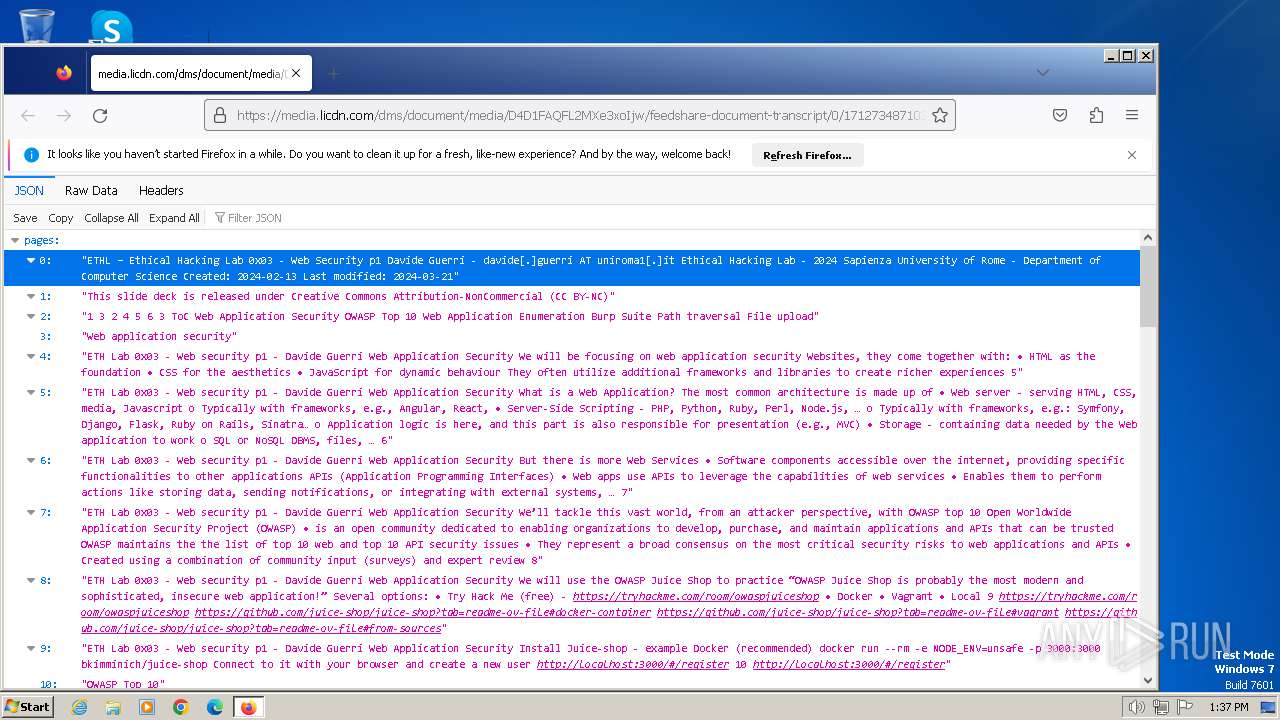Click Collapse All in JSON toolbar

point(111,218)
